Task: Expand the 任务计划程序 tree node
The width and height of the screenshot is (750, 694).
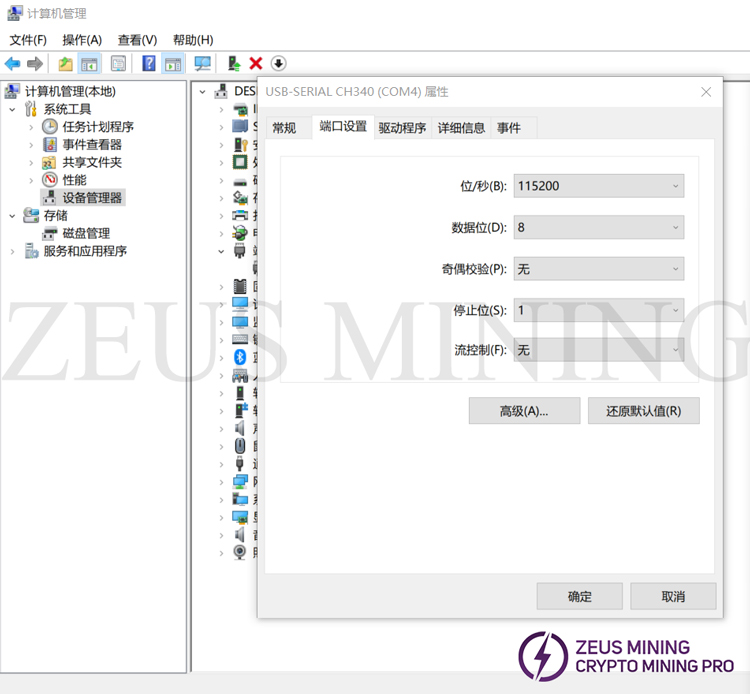Action: pyautogui.click(x=31, y=127)
